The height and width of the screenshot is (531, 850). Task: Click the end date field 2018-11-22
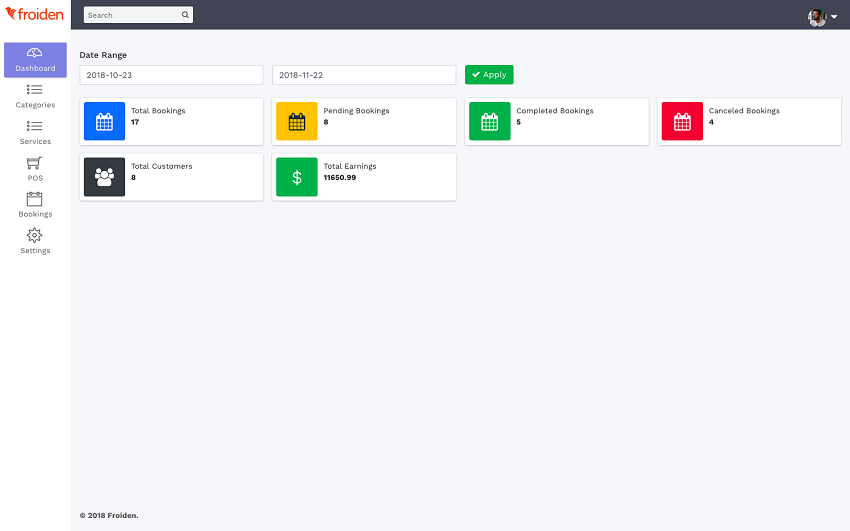pos(363,75)
